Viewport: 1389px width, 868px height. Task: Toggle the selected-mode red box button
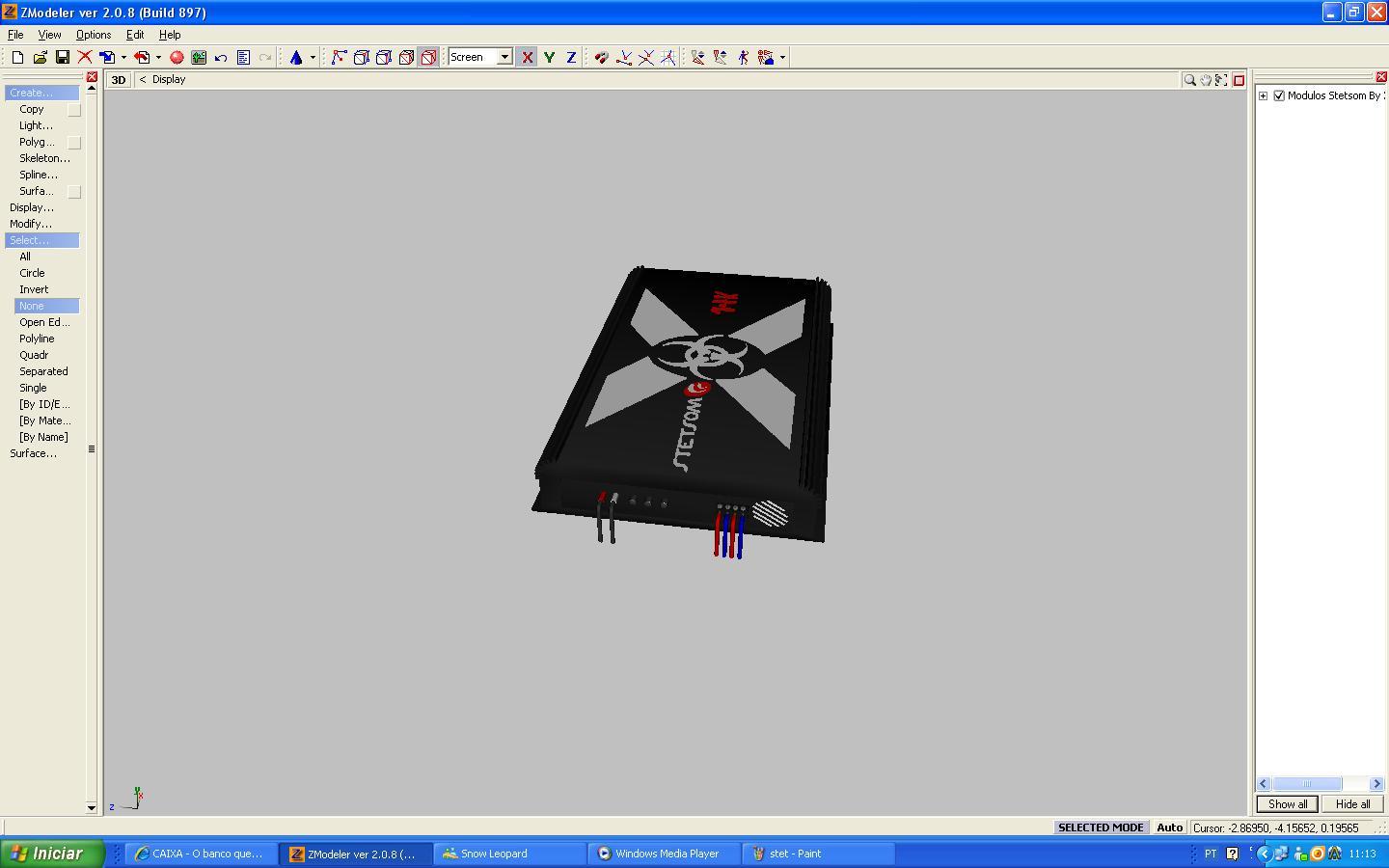428,58
